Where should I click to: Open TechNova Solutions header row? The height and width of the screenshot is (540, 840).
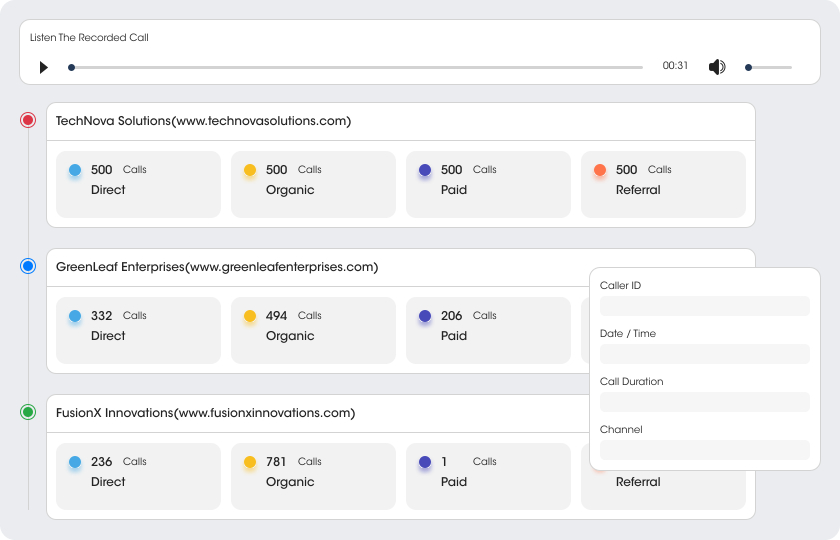click(401, 122)
